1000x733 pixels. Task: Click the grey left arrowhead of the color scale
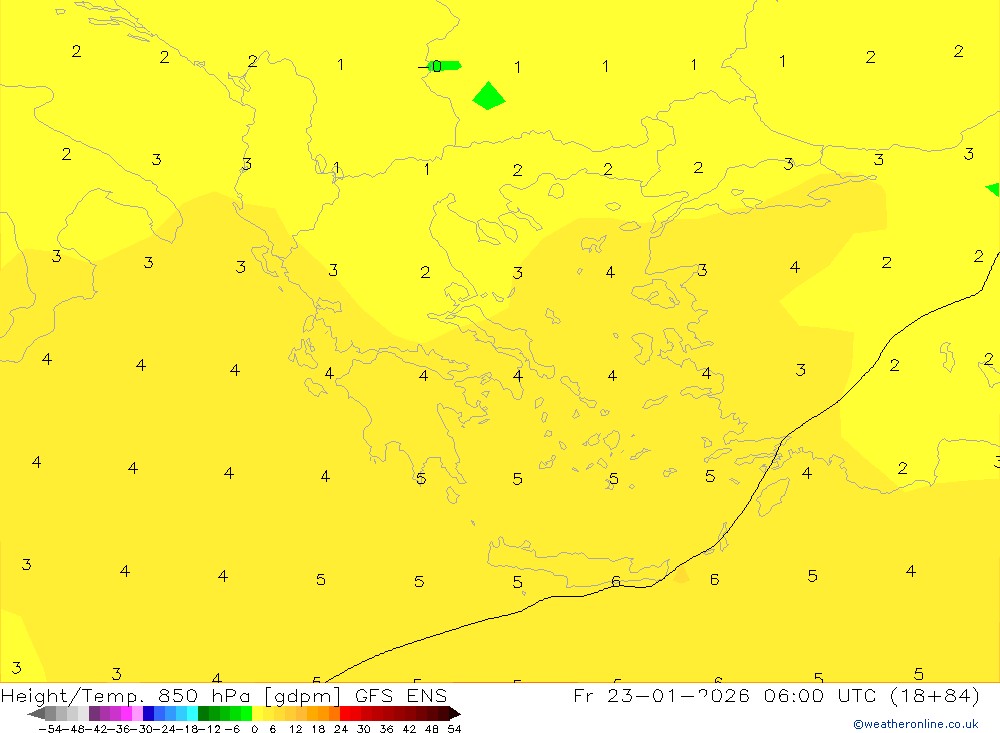(x=36, y=714)
